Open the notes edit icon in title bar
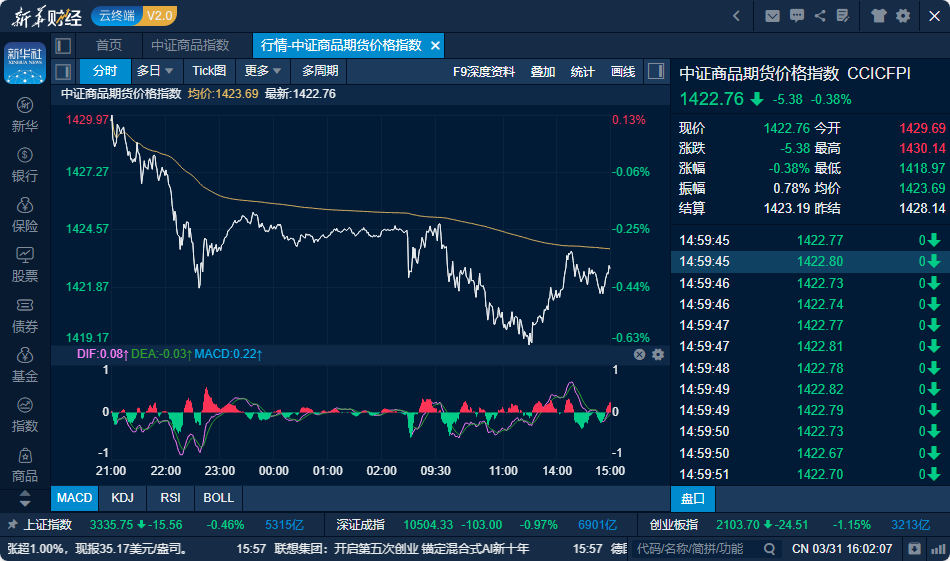 [843, 15]
